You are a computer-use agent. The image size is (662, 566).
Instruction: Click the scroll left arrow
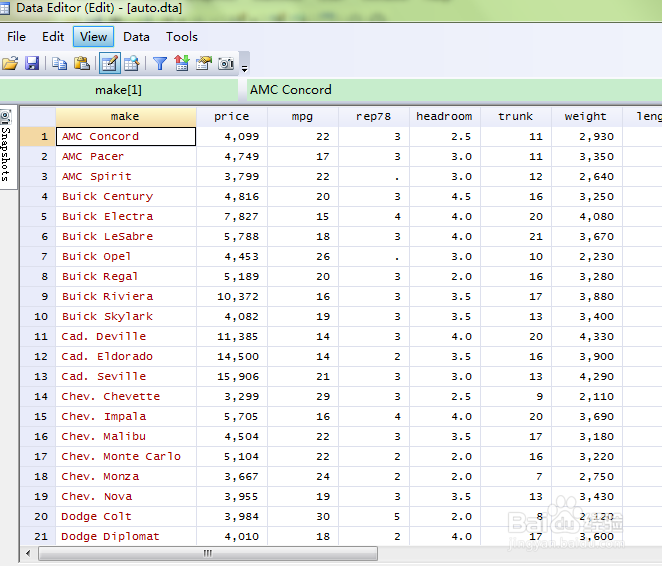(x=28, y=553)
